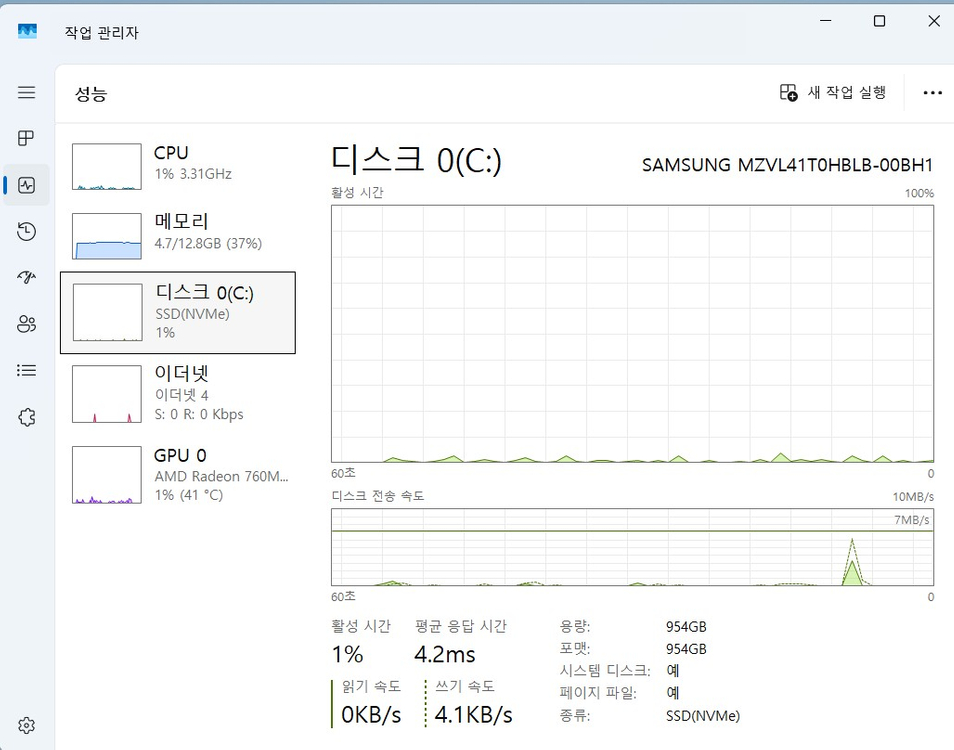Image resolution: width=954 pixels, height=750 pixels.
Task: Select 이더넷 in the performance list
Action: click(178, 393)
